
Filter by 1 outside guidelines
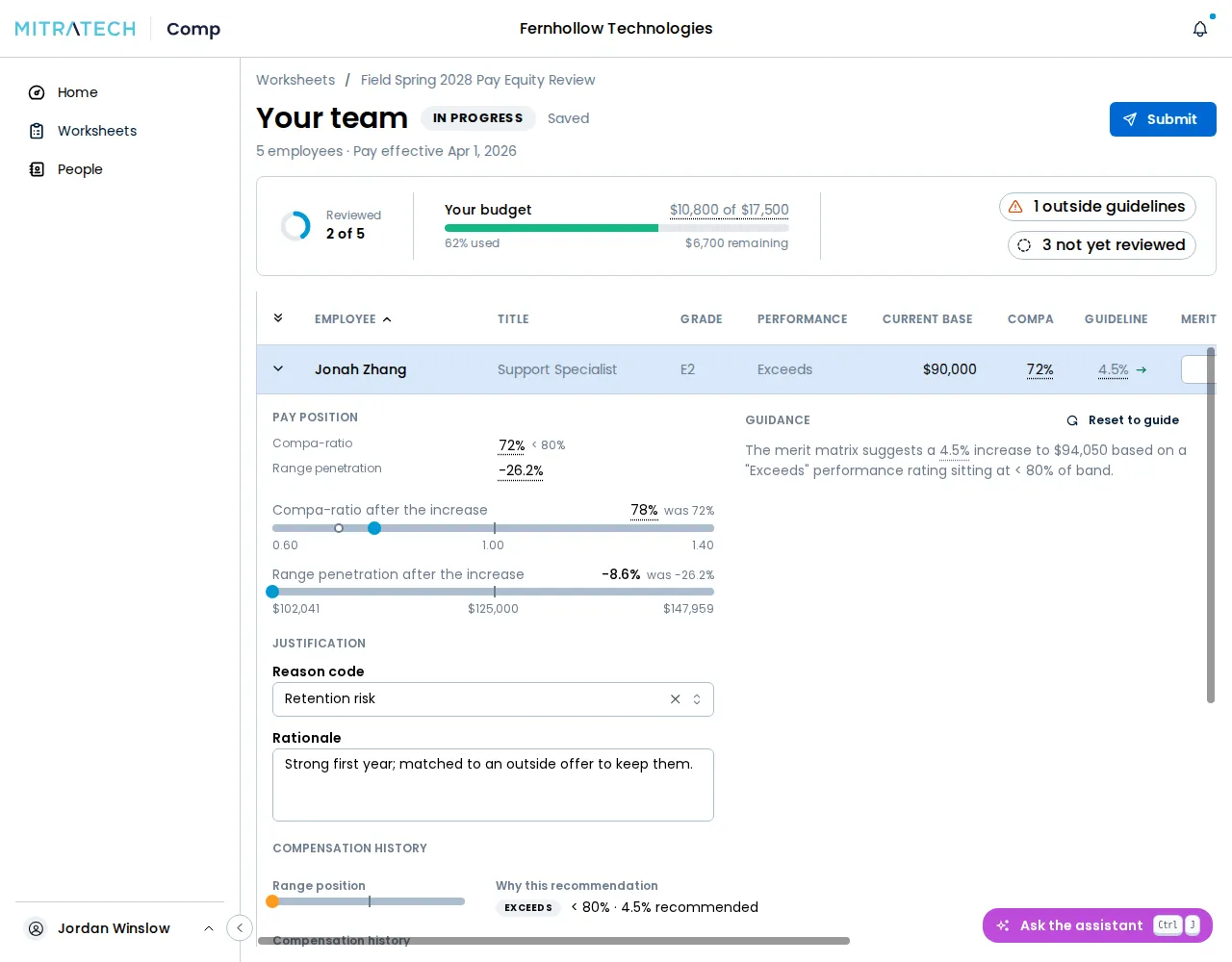(1097, 207)
